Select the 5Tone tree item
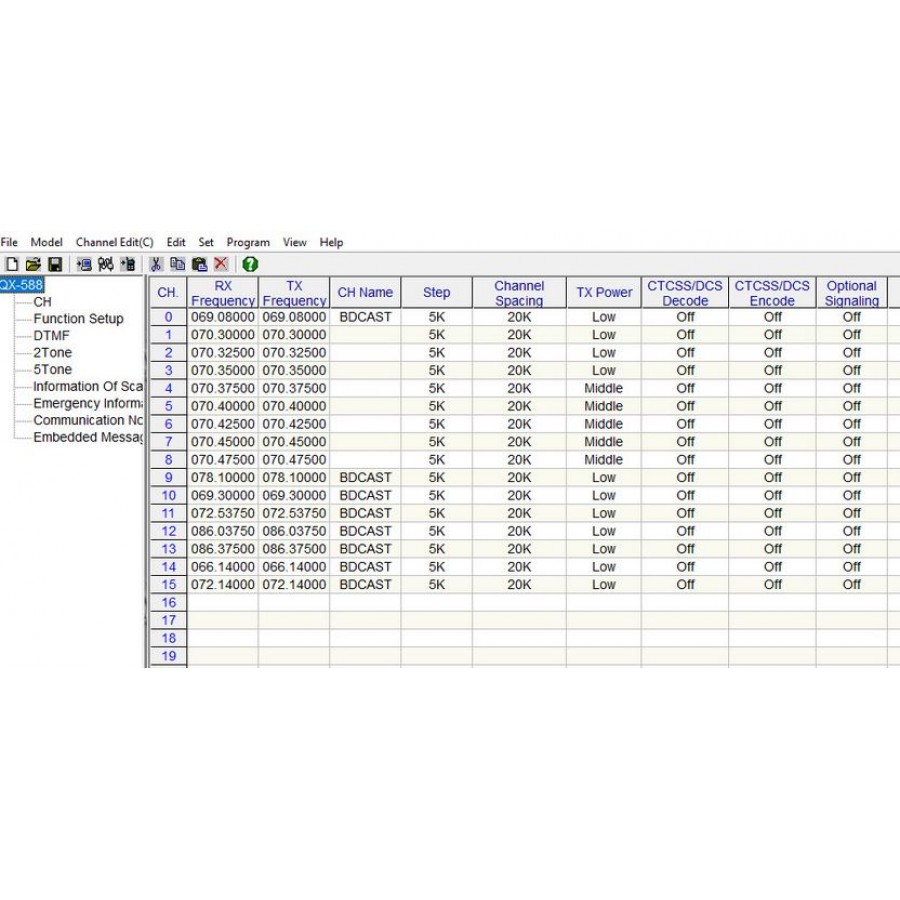 [52, 369]
